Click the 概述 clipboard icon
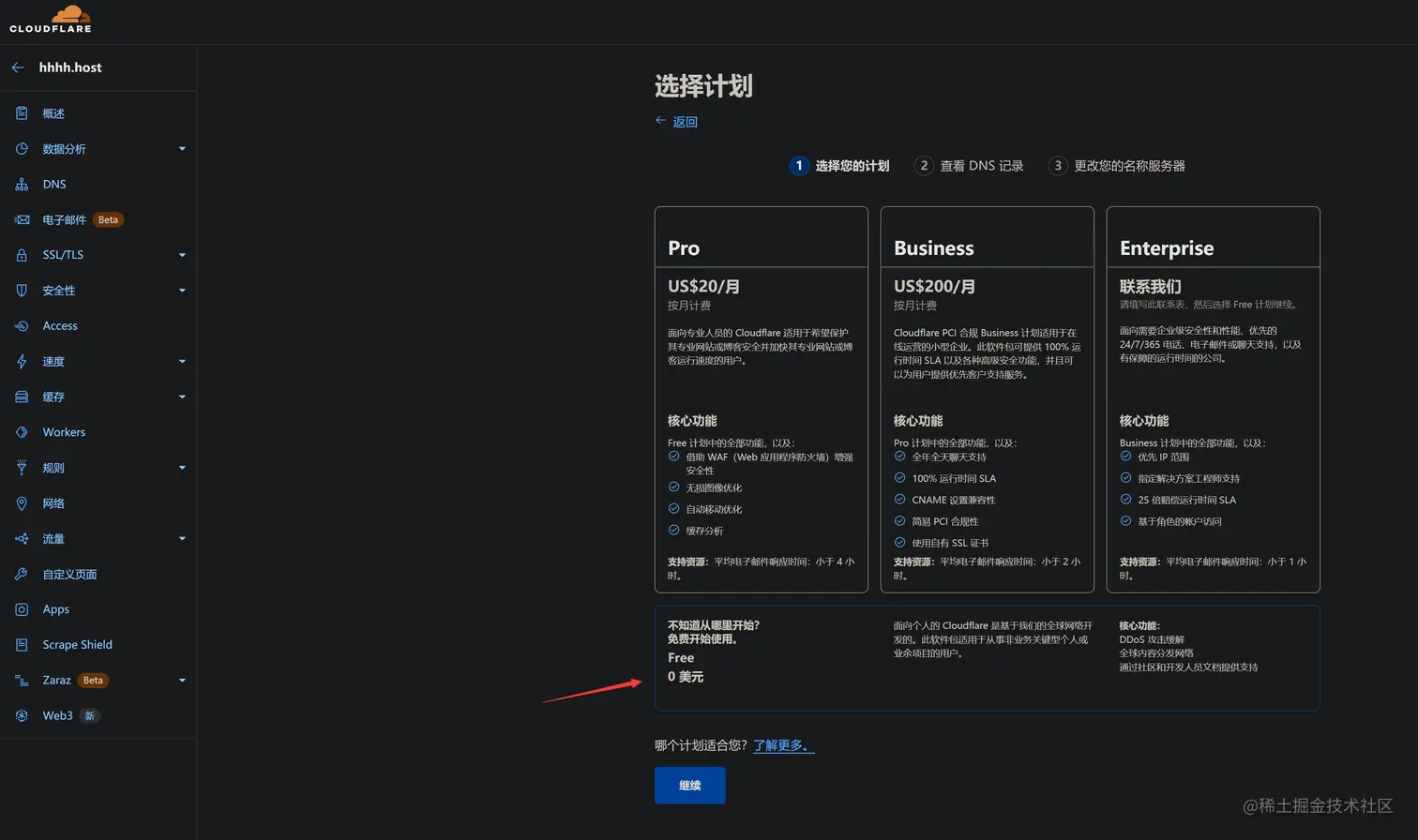1418x840 pixels. point(22,113)
